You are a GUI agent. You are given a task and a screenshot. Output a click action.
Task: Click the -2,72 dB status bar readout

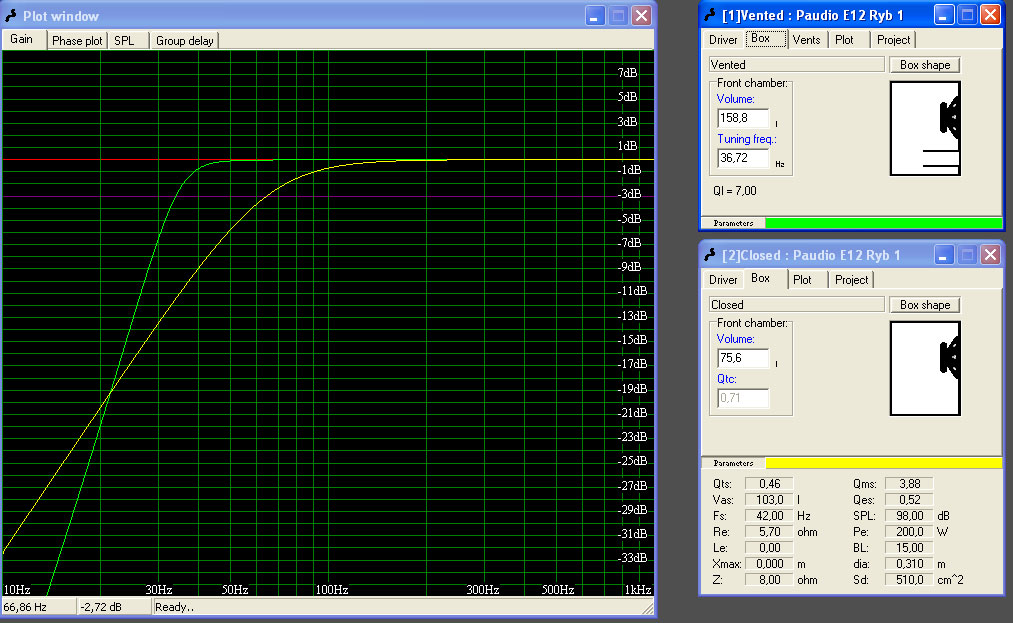tap(101, 607)
